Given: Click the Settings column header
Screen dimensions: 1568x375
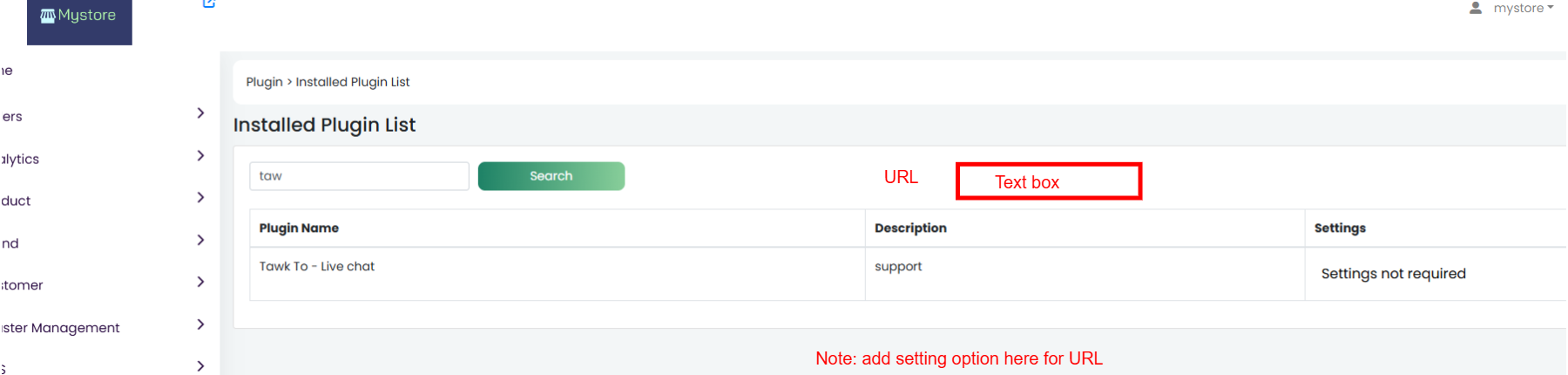Looking at the screenshot, I should [x=1340, y=228].
